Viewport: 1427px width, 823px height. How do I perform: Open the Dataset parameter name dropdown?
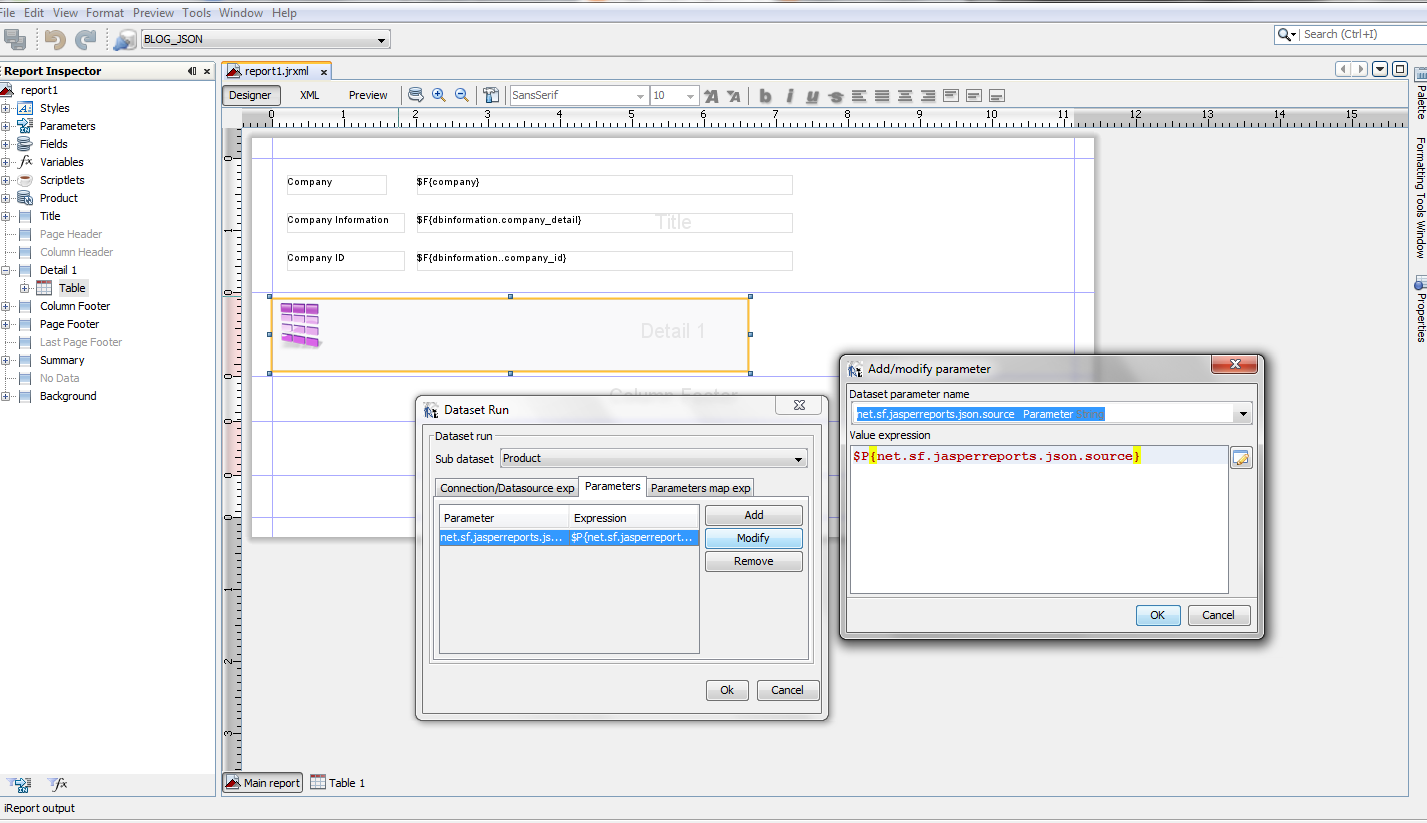(1244, 414)
